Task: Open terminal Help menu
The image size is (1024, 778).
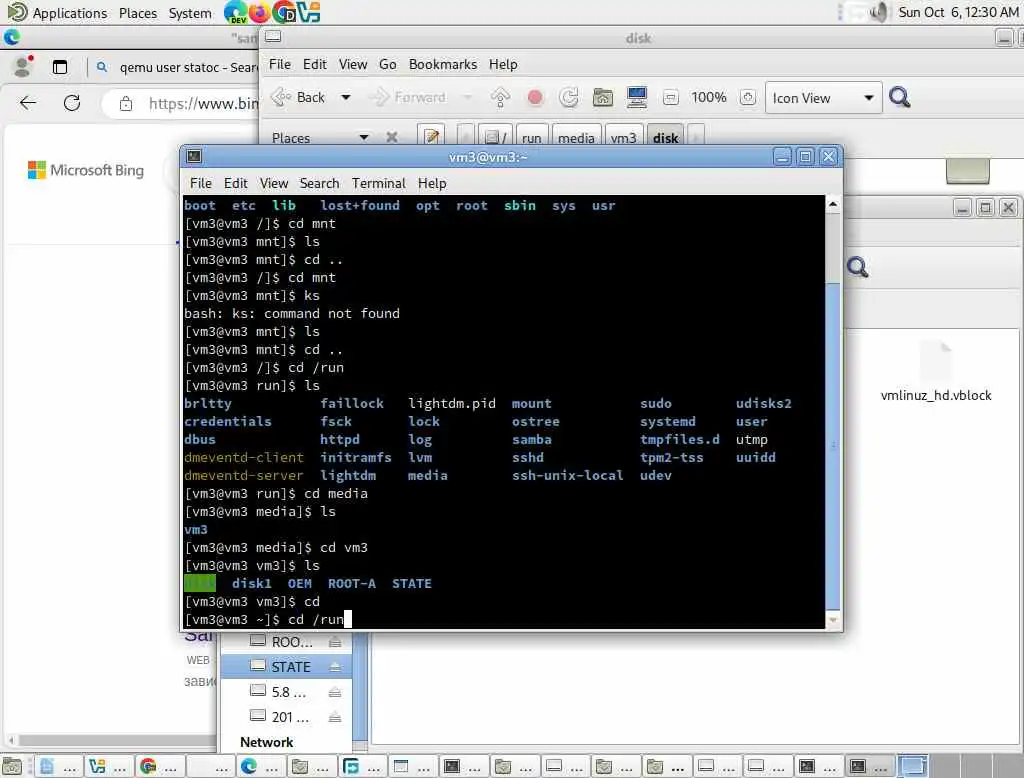Action: tap(432, 183)
